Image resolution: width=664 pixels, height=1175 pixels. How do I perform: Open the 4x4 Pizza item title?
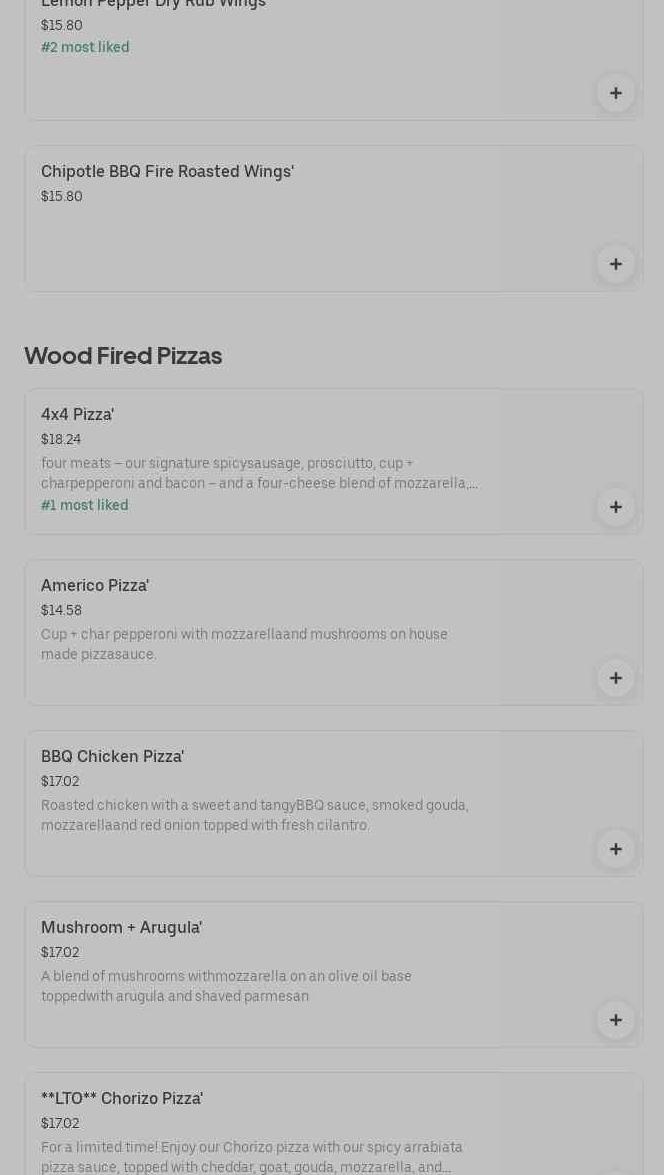pos(78,414)
